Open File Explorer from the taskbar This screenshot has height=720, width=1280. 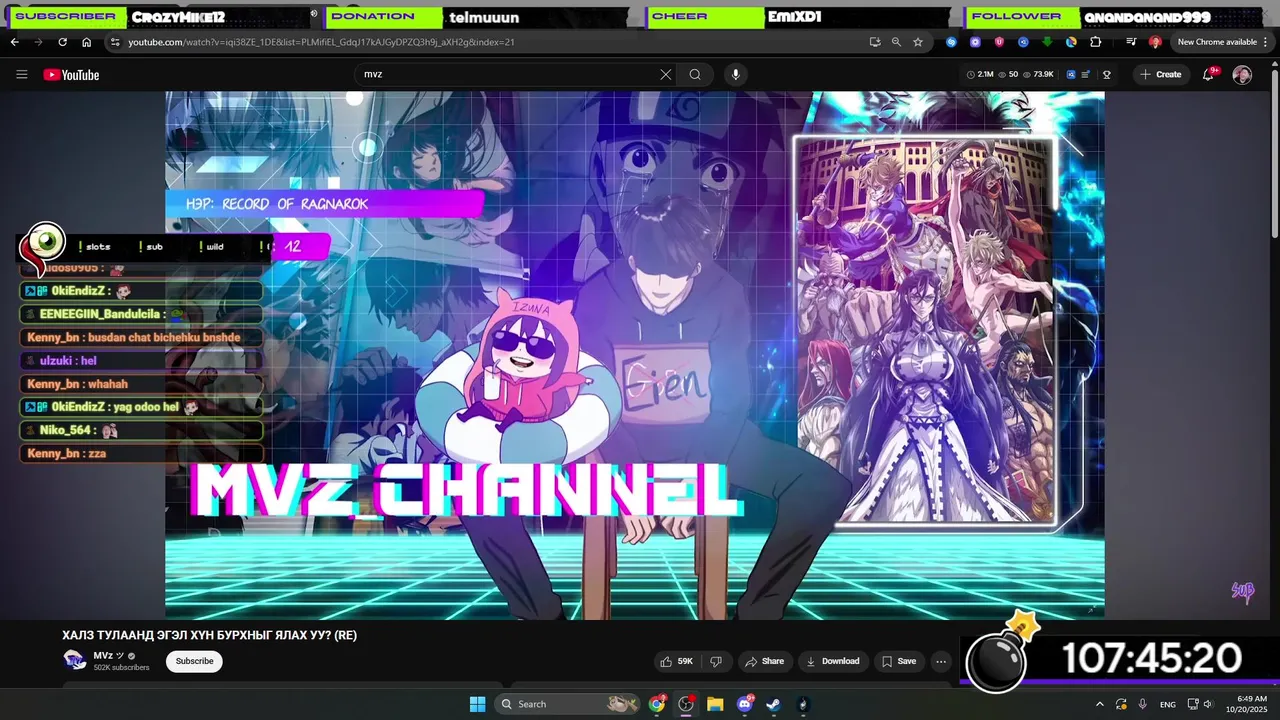pos(715,704)
